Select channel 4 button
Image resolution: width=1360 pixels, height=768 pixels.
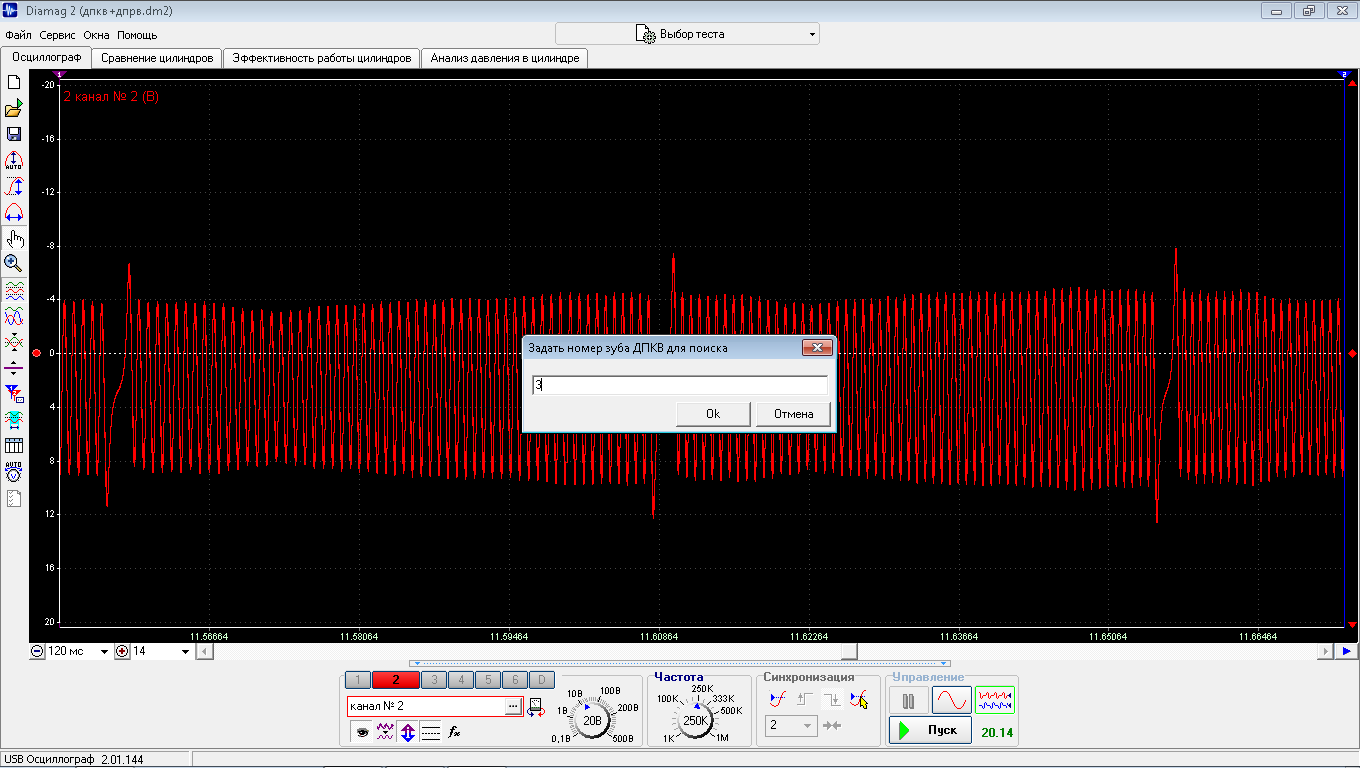(461, 680)
